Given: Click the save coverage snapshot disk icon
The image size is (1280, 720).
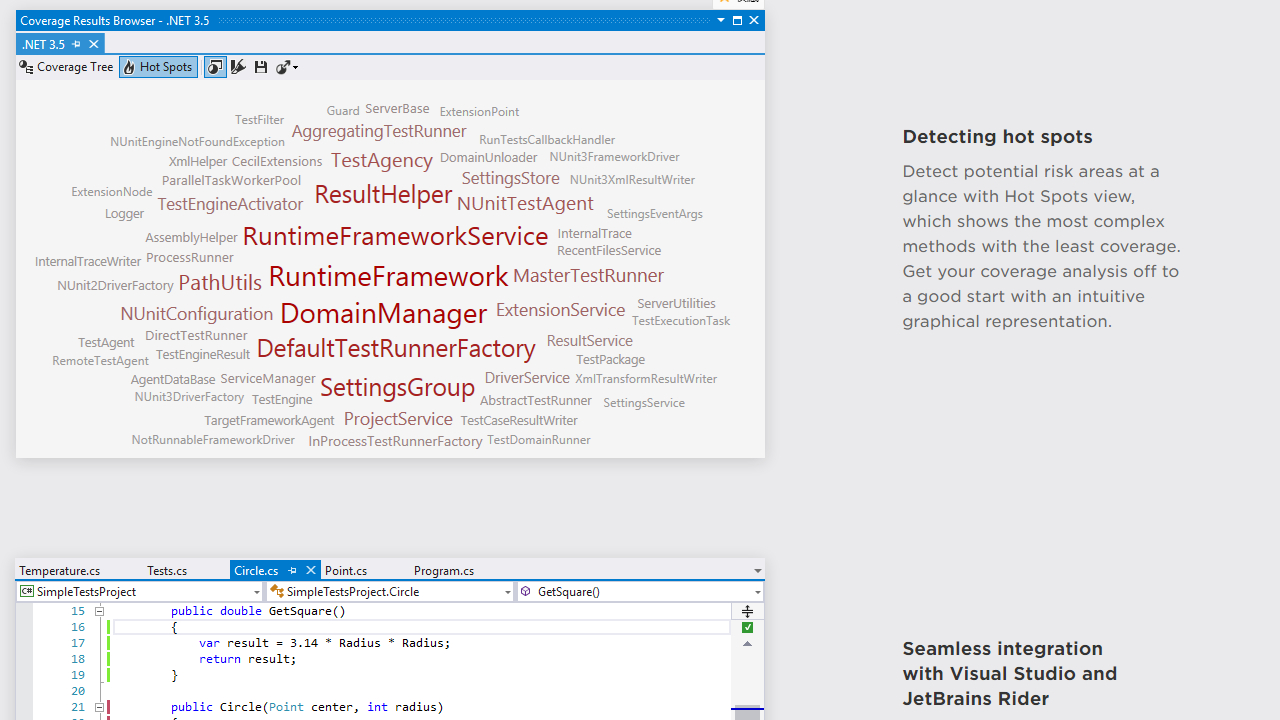Looking at the screenshot, I should pos(261,67).
